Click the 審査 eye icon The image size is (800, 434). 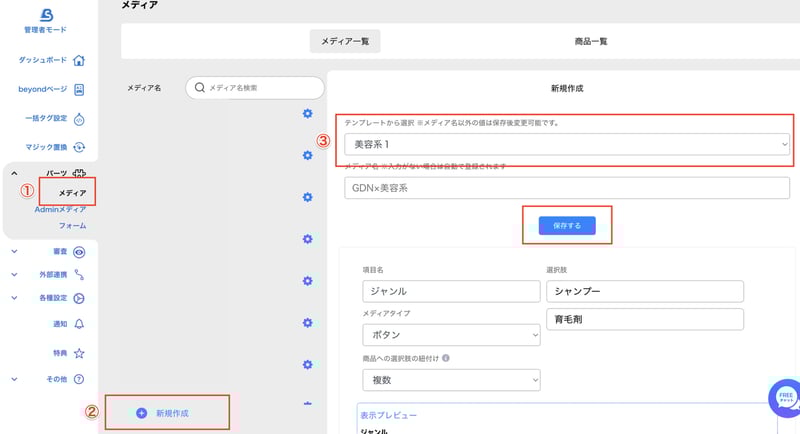(x=79, y=252)
